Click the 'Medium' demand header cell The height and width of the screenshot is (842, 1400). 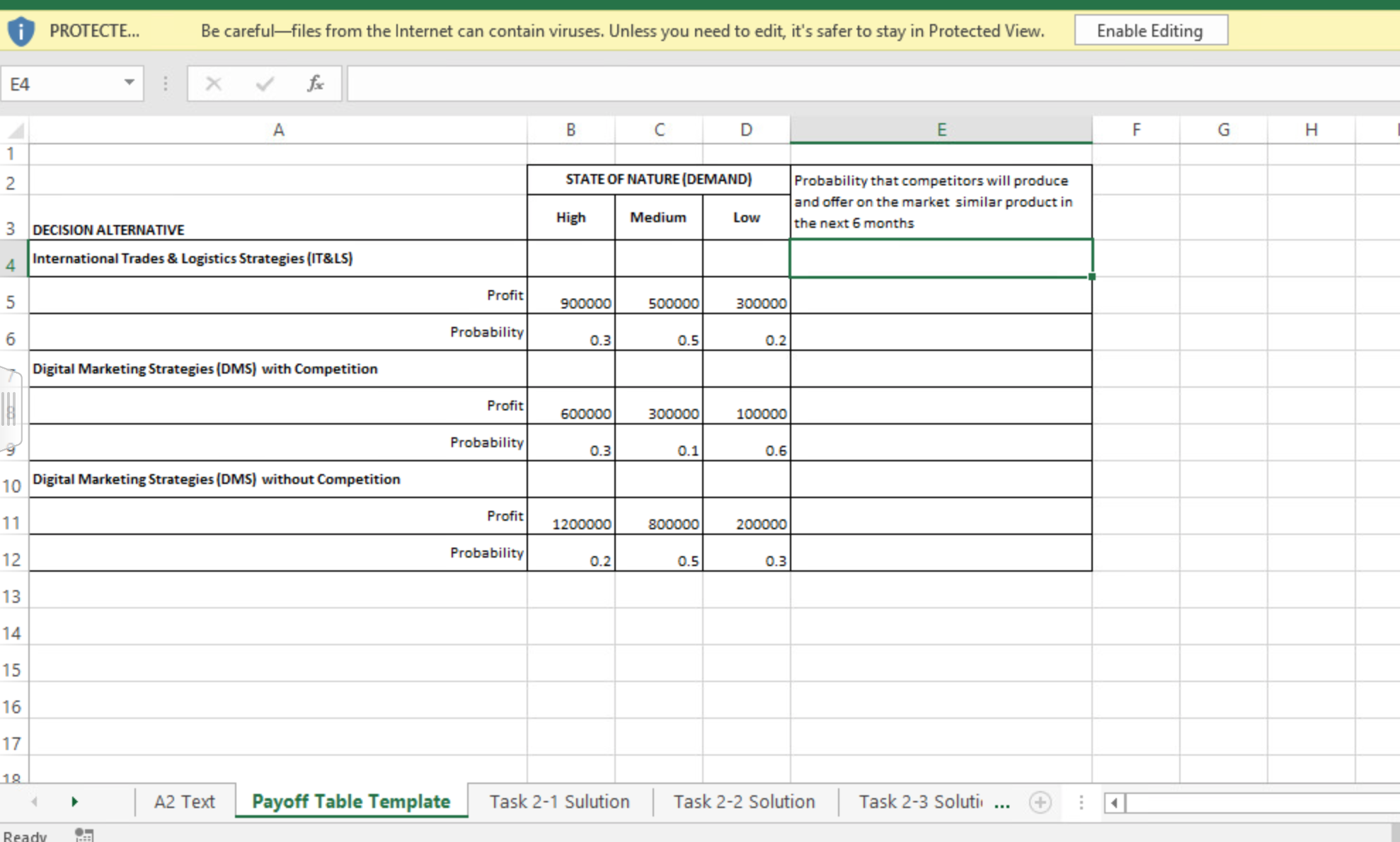pyautogui.click(x=659, y=217)
